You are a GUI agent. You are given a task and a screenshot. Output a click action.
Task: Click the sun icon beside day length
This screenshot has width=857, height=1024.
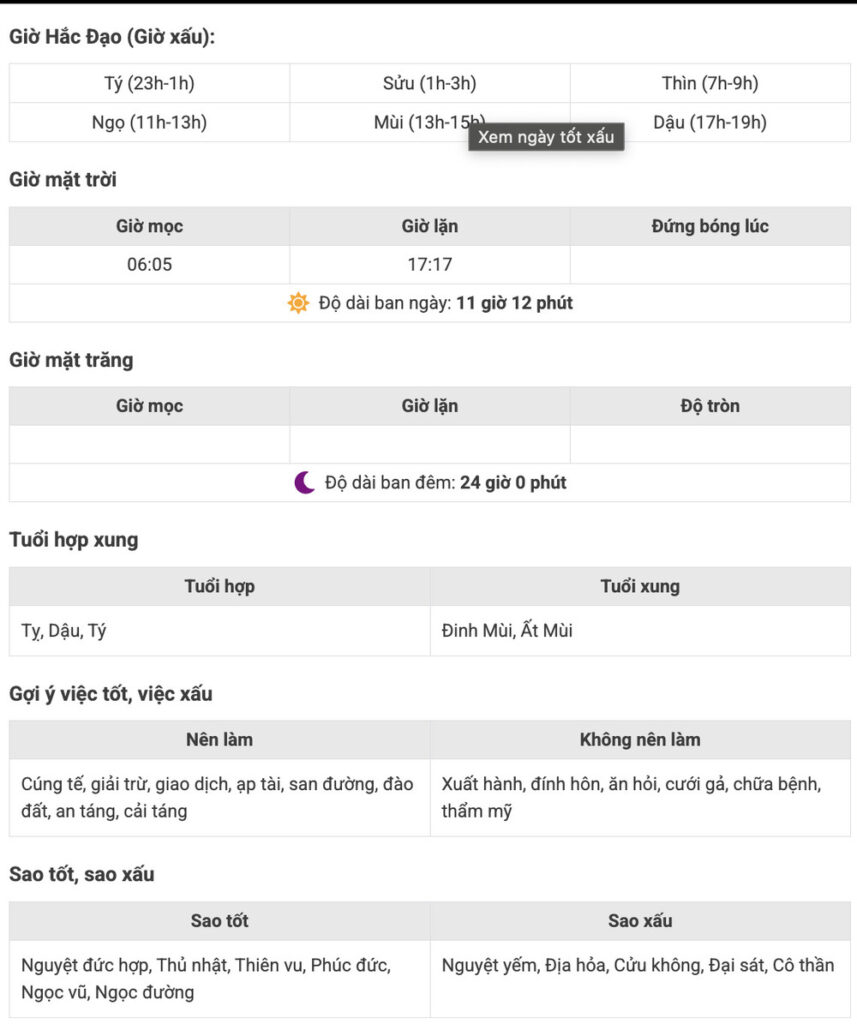(298, 303)
